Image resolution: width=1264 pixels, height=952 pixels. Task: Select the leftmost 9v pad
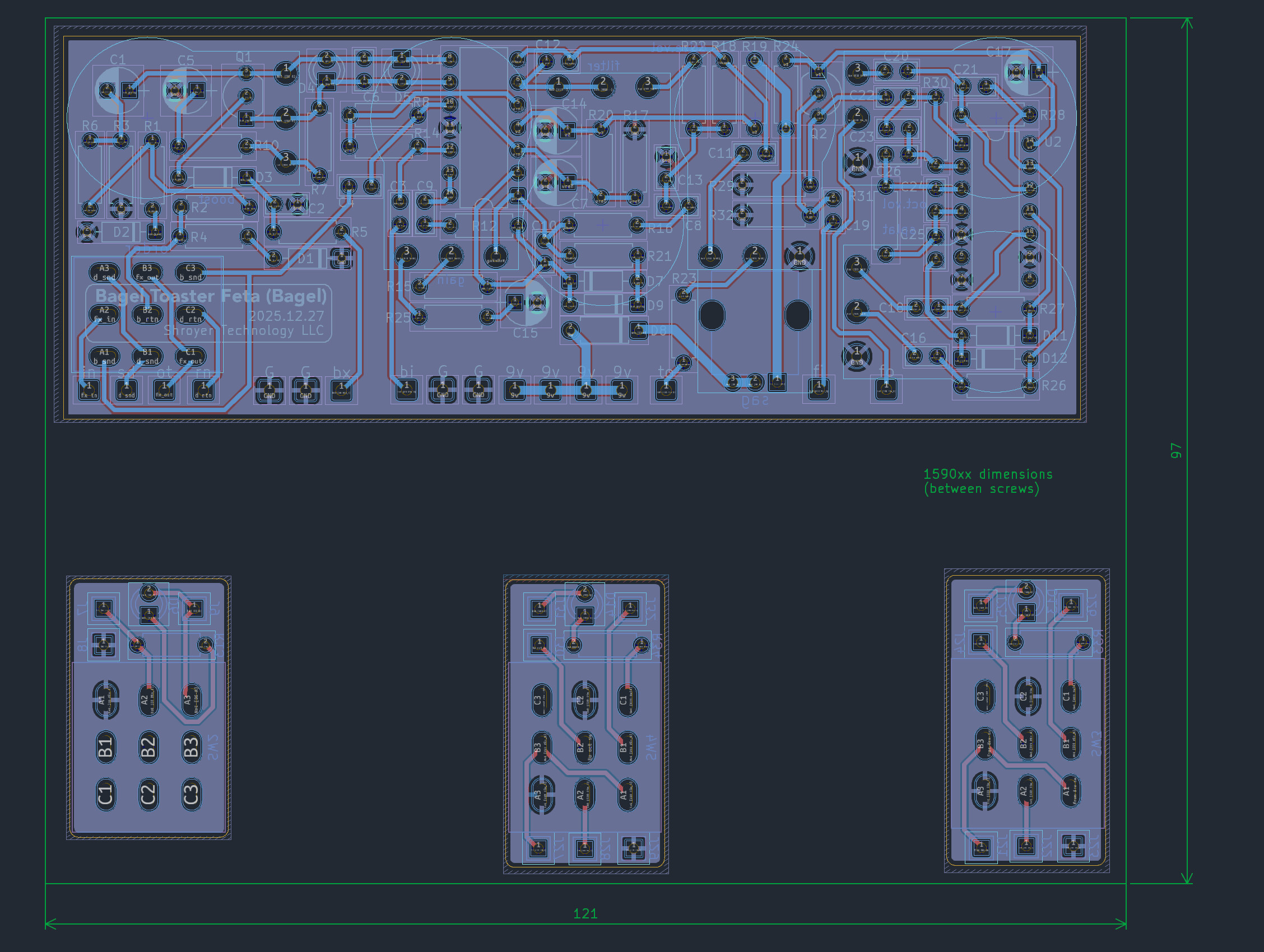(515, 390)
